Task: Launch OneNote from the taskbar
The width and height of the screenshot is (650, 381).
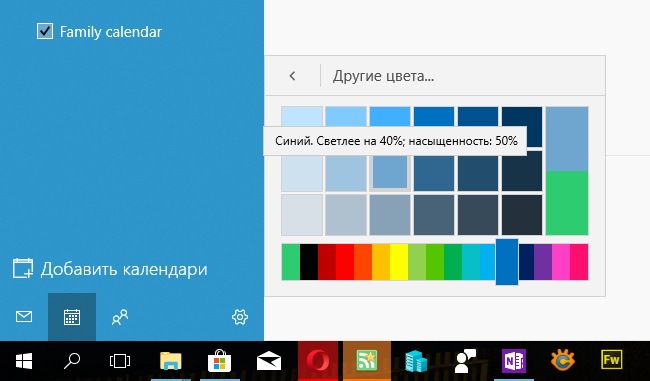Action: tap(514, 361)
